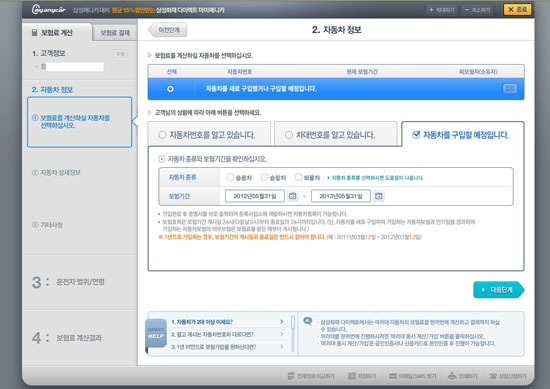Click the save icon in the footer bar
This screenshot has width=550, height=389.
[x=352, y=376]
